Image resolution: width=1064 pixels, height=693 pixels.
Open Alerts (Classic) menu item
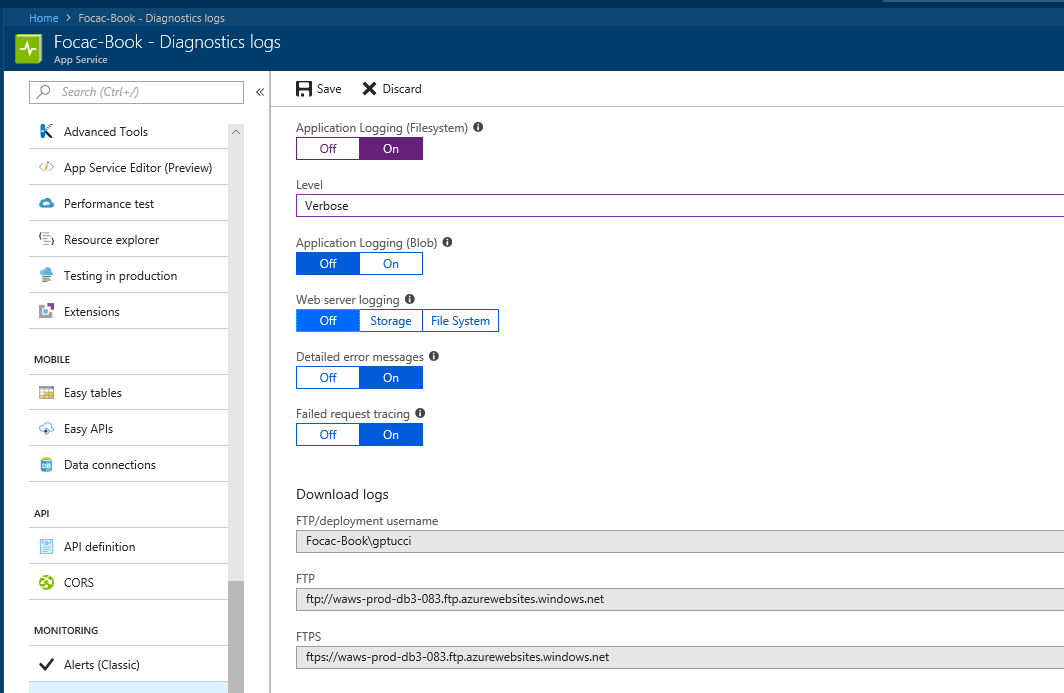[x=128, y=664]
